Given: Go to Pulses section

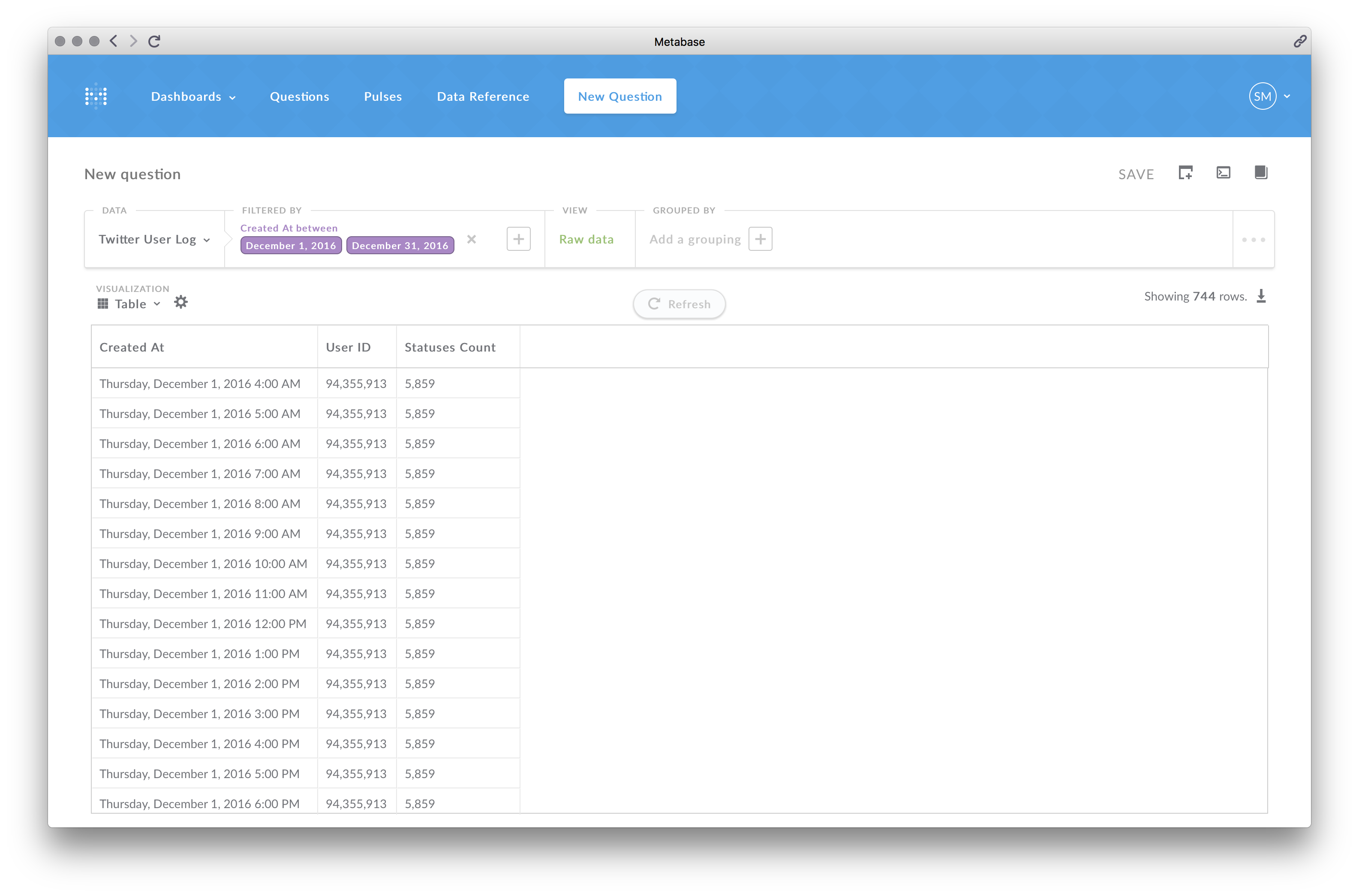Looking at the screenshot, I should [383, 96].
